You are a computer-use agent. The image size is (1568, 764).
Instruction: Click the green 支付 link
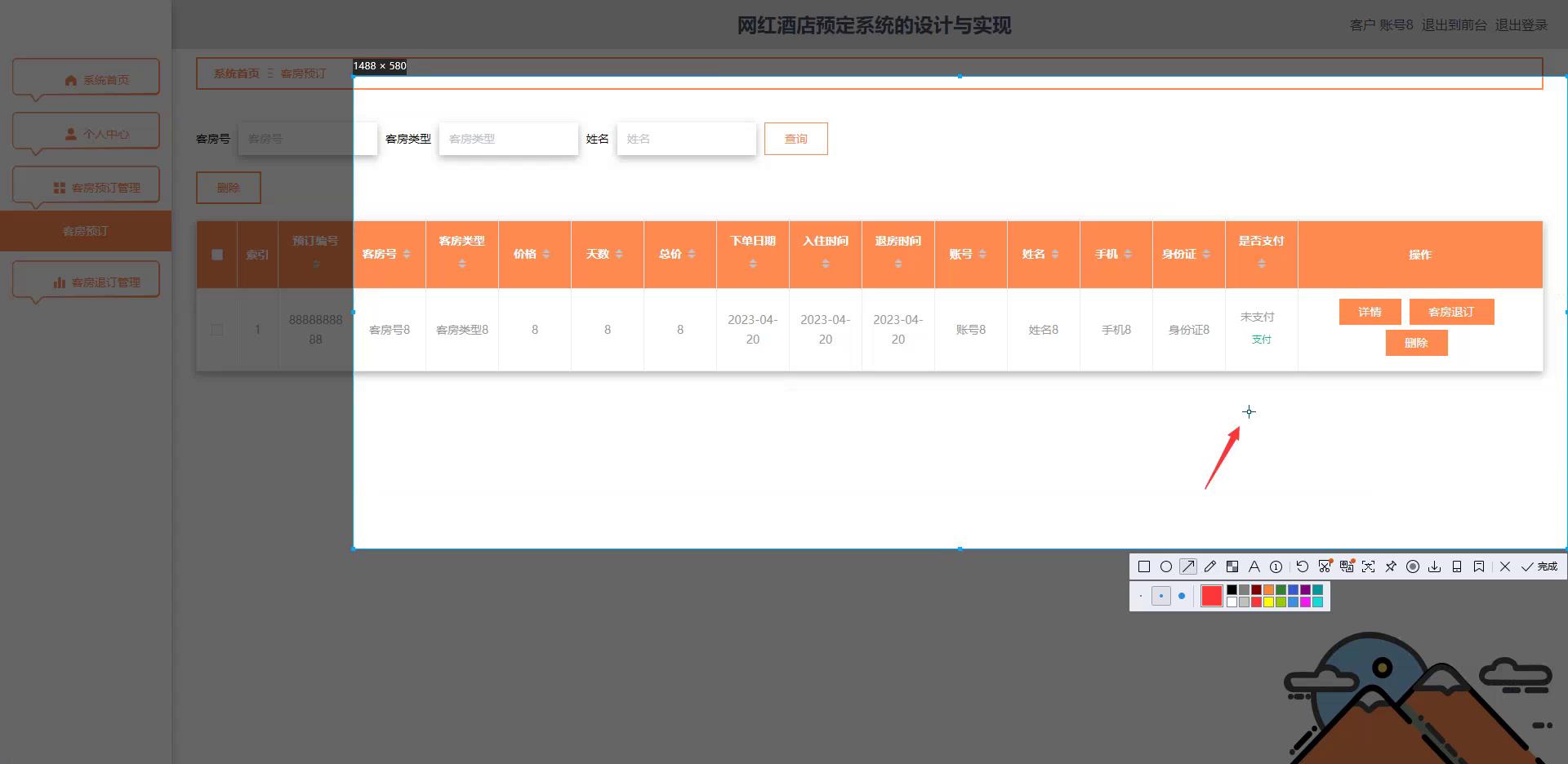1262,340
